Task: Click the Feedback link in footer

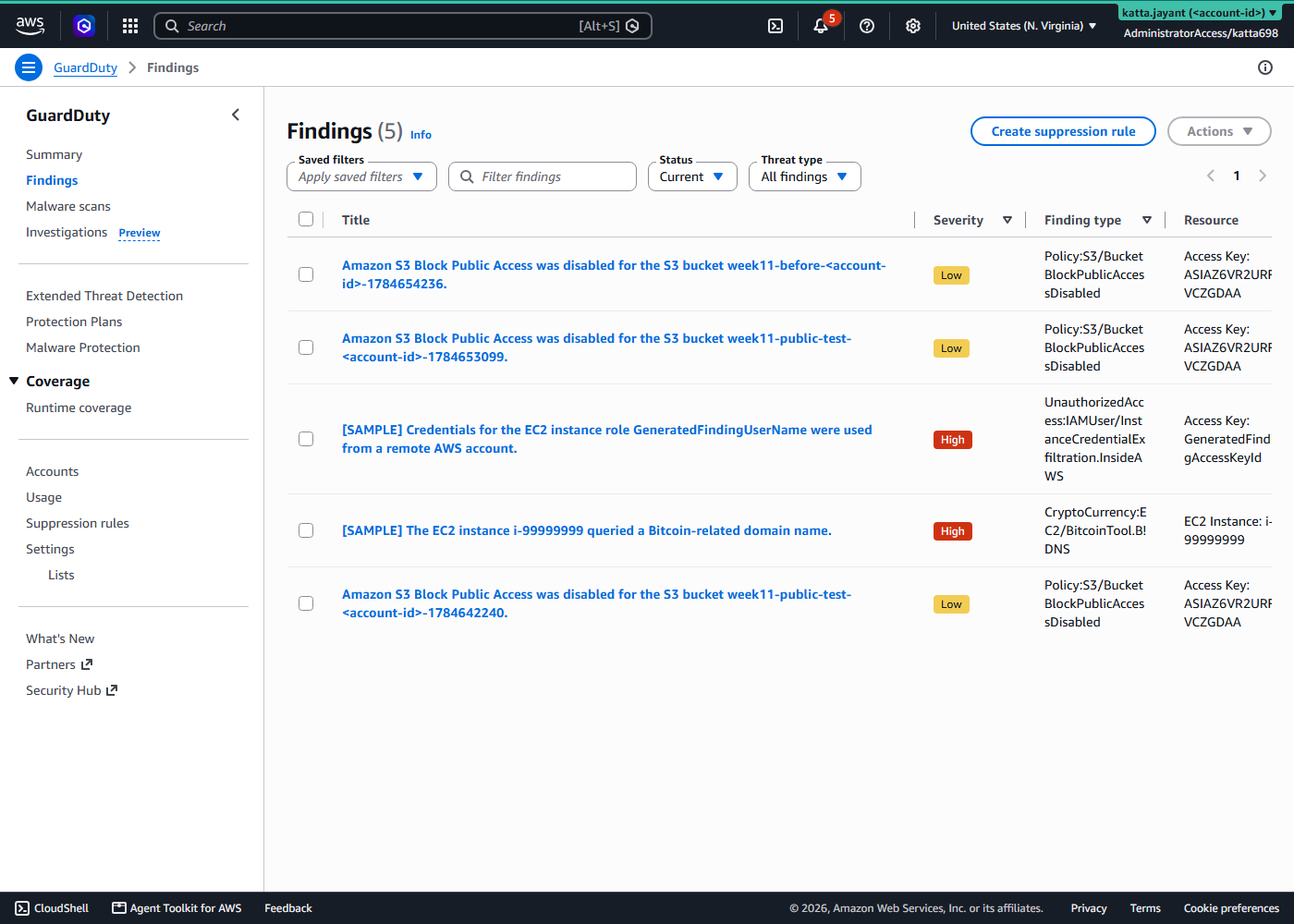Action: tap(288, 908)
